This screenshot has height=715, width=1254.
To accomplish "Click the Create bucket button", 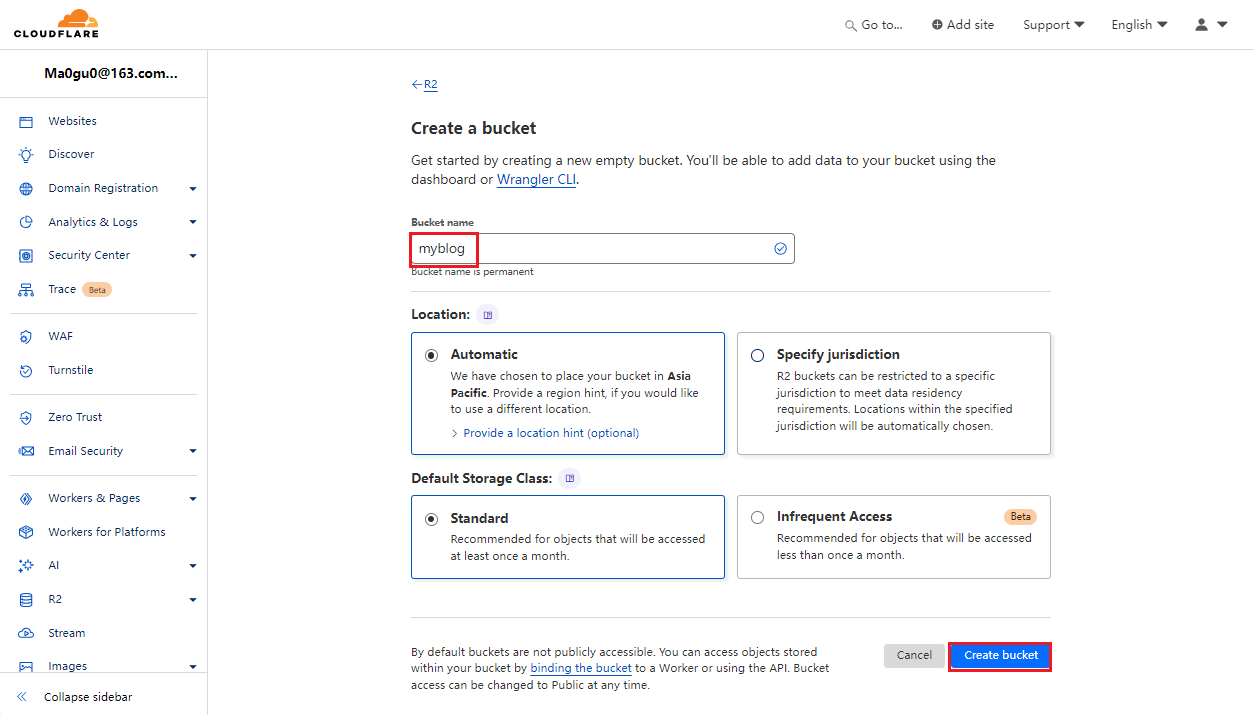I will pyautogui.click(x=1000, y=656).
